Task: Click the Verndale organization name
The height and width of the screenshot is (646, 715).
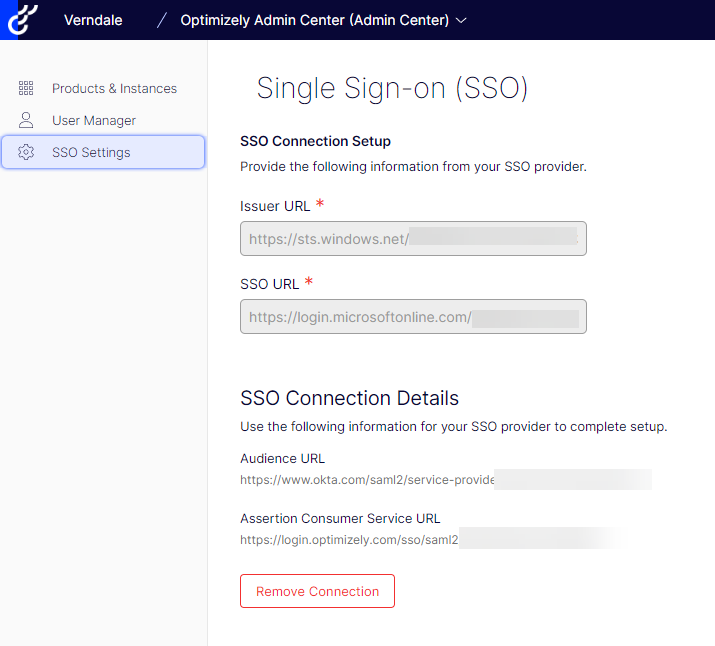Action: (93, 20)
